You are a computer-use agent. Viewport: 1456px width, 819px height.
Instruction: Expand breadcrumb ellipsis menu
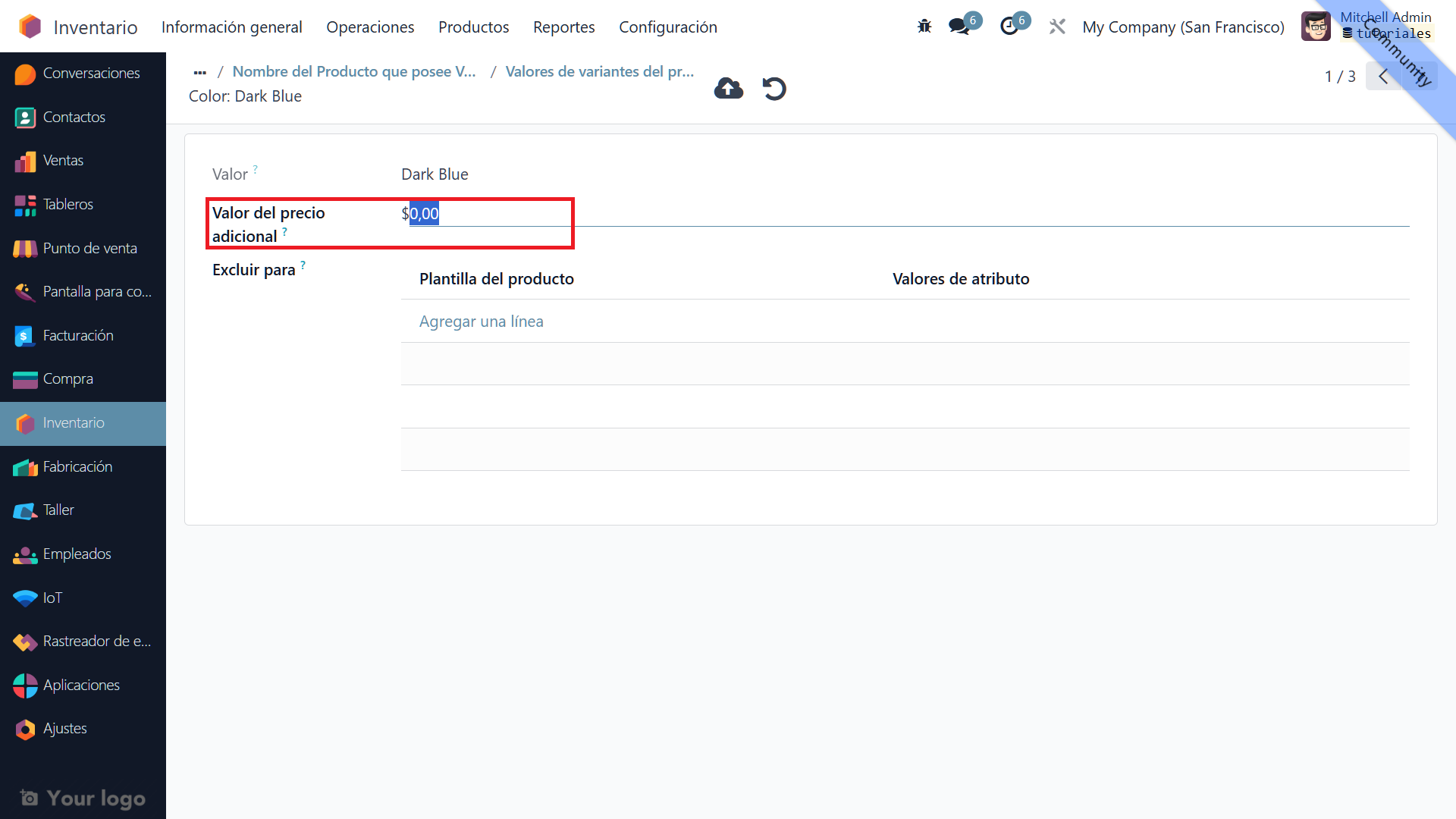click(199, 72)
